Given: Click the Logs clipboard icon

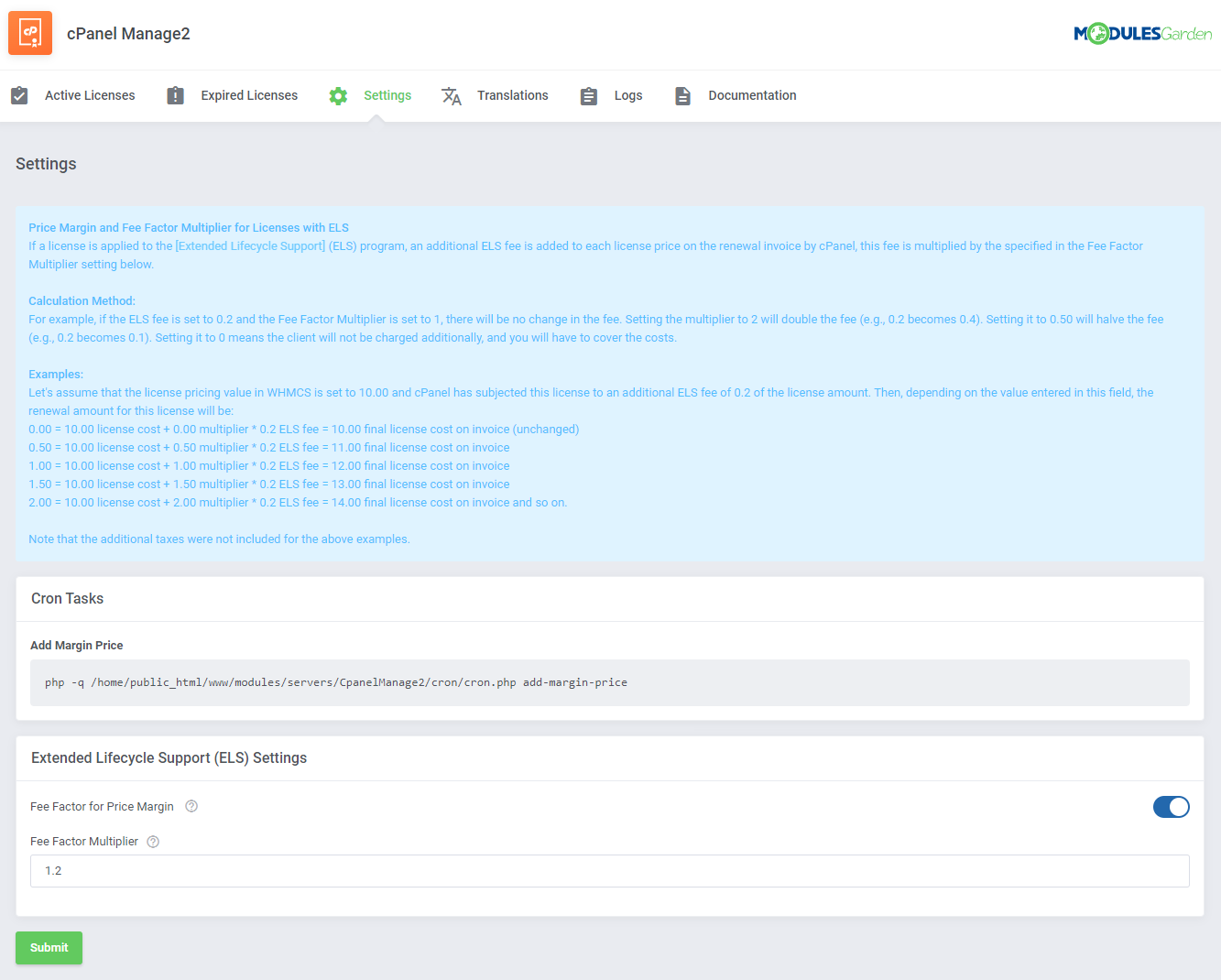Looking at the screenshot, I should [589, 94].
